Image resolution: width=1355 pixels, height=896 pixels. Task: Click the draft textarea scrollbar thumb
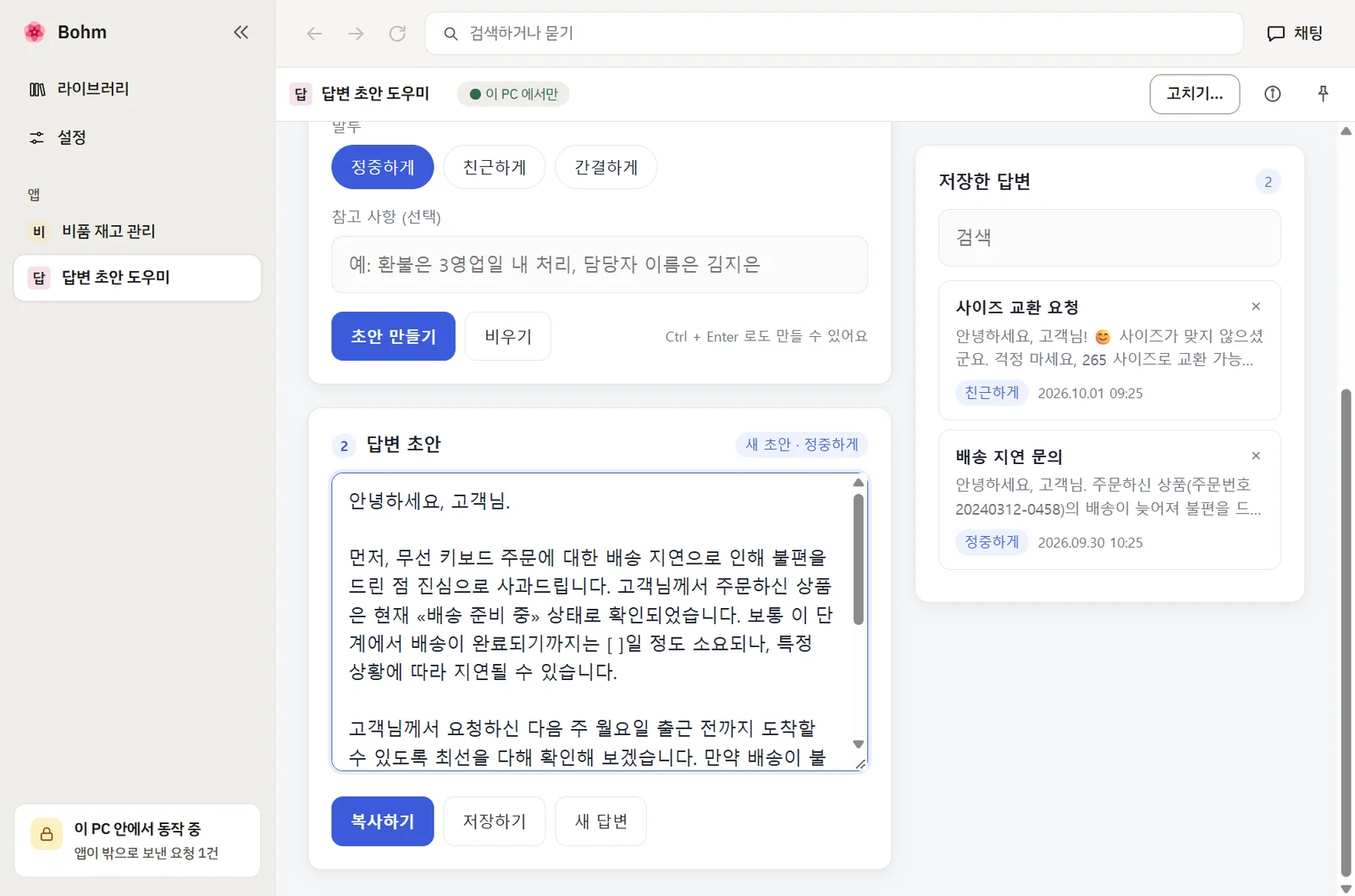point(858,559)
